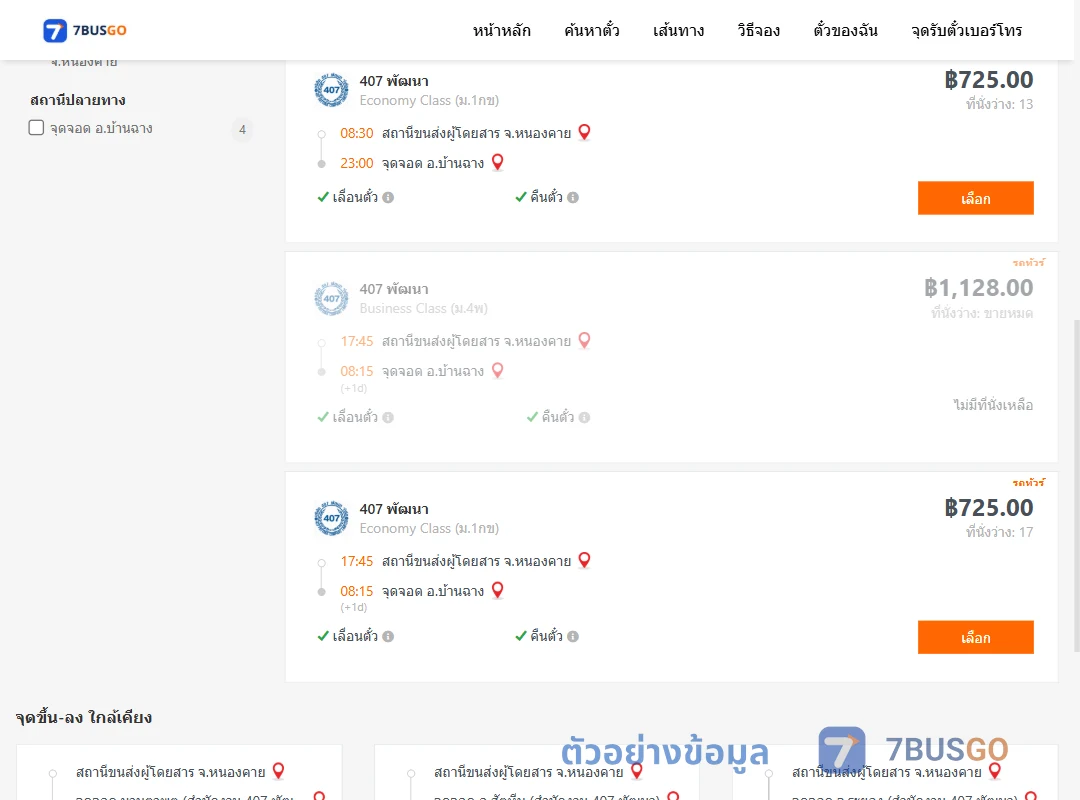This screenshot has height=800, width=1080.
Task: Click the 407 logo on the 08:30 trip card
Action: pyautogui.click(x=331, y=90)
